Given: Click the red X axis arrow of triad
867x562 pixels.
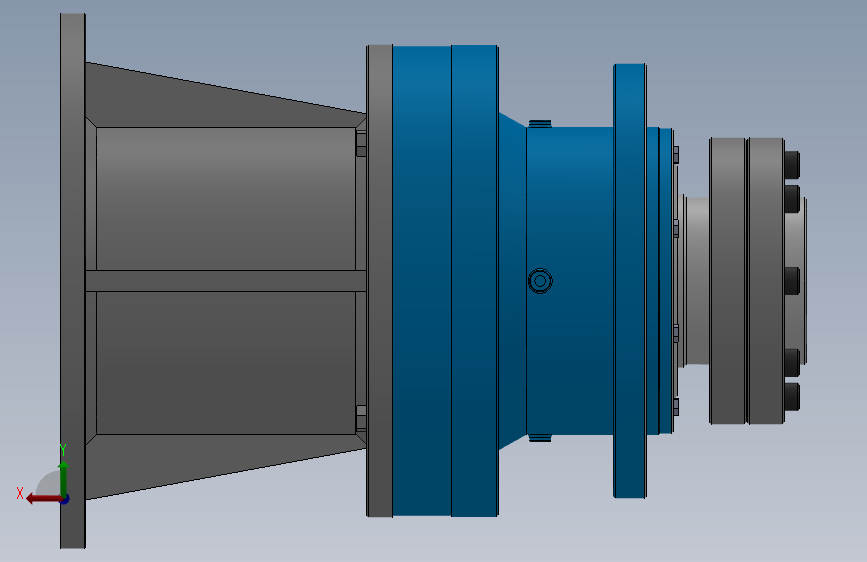Looking at the screenshot, I should point(43,499).
